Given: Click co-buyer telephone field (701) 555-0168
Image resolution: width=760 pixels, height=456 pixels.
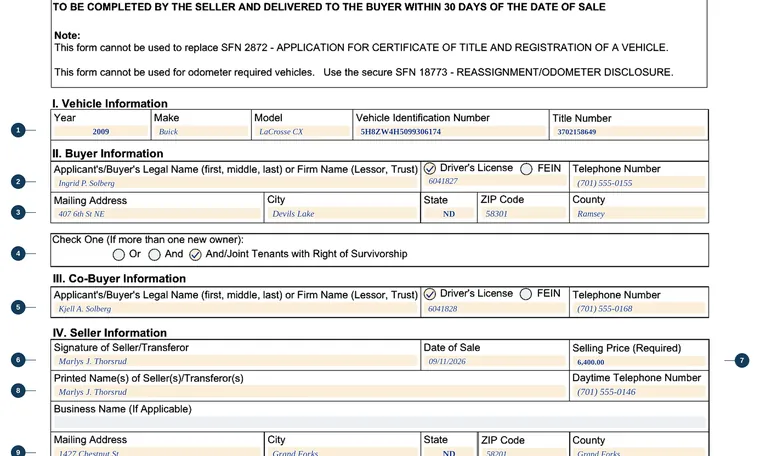Looking at the screenshot, I should point(638,309).
